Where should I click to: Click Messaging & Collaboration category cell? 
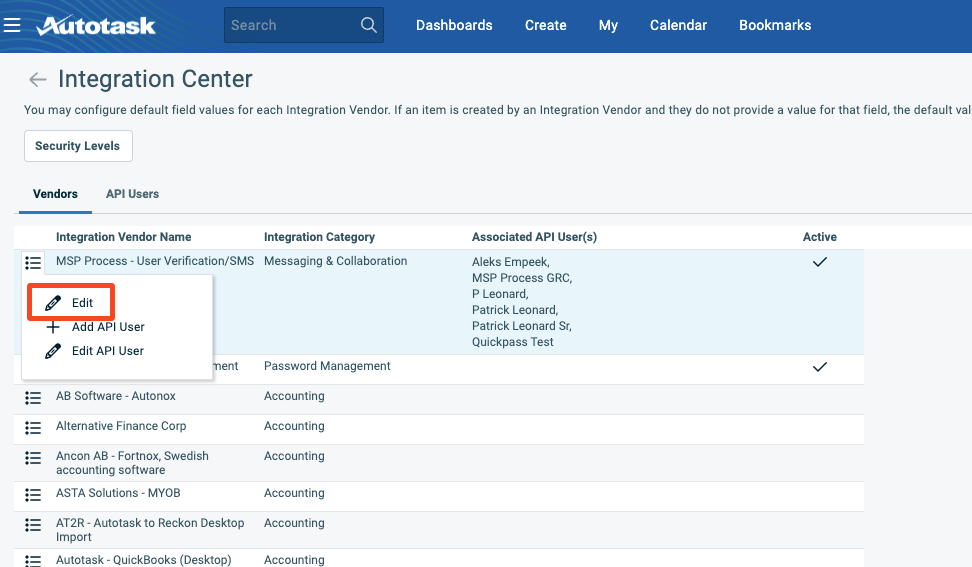335,261
